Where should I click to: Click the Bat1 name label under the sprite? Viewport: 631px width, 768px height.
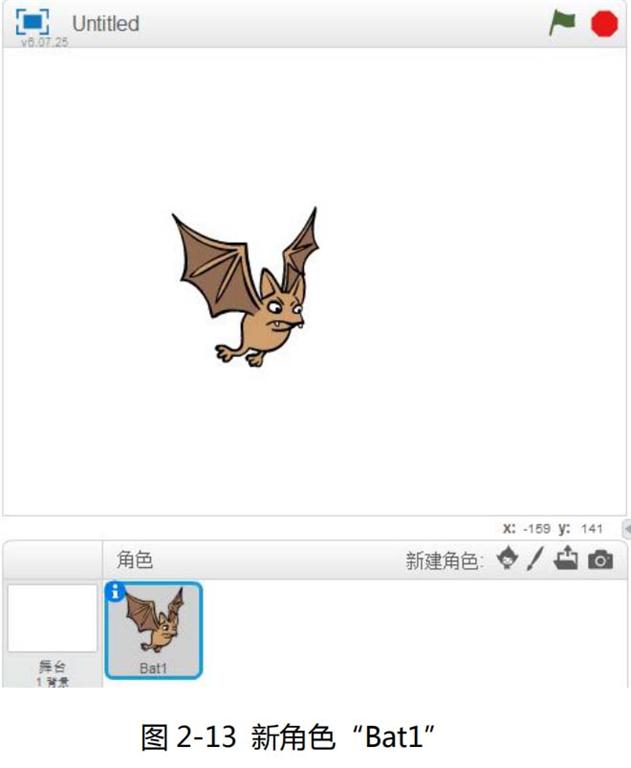[153, 668]
